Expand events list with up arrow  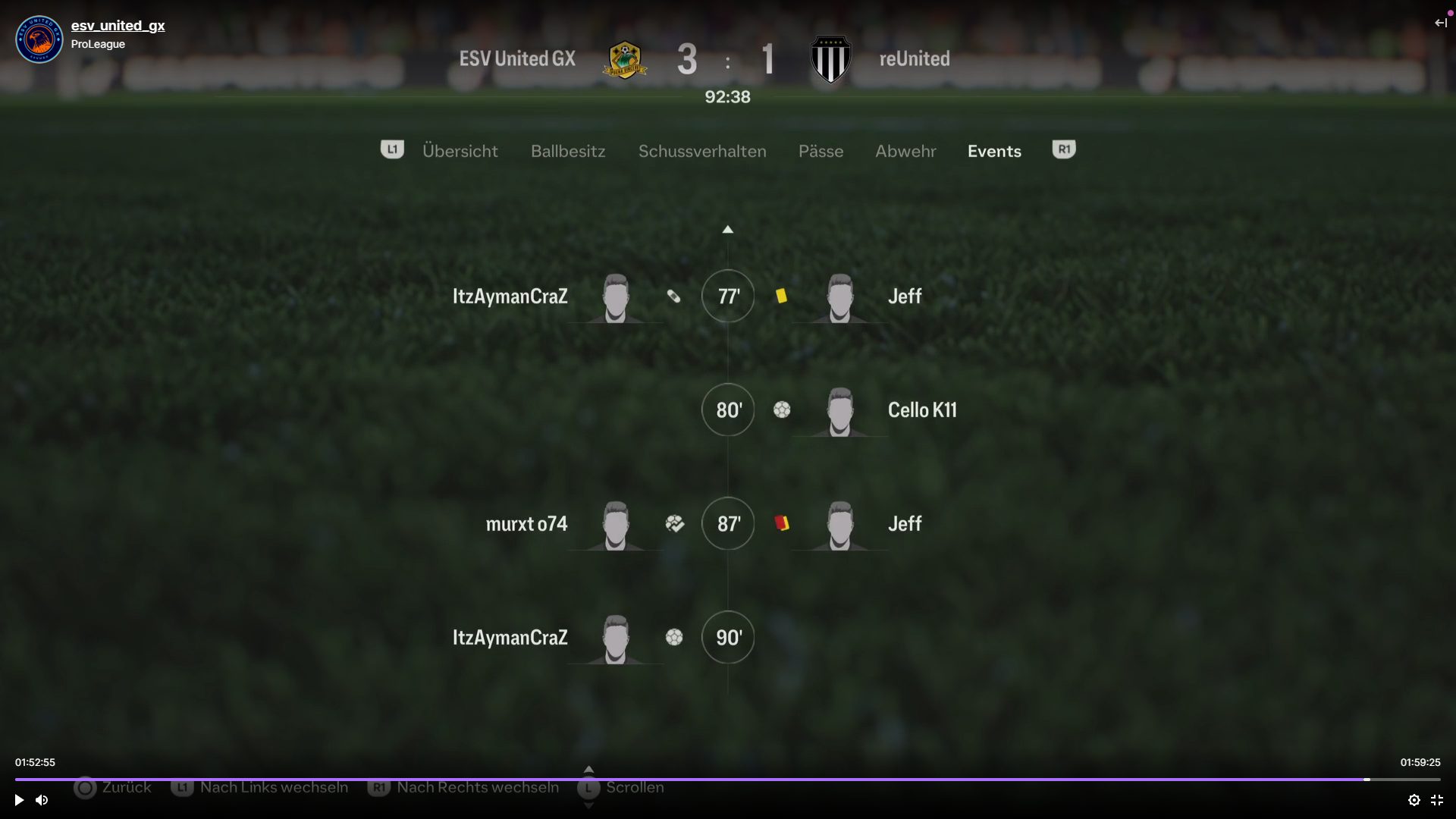tap(727, 229)
